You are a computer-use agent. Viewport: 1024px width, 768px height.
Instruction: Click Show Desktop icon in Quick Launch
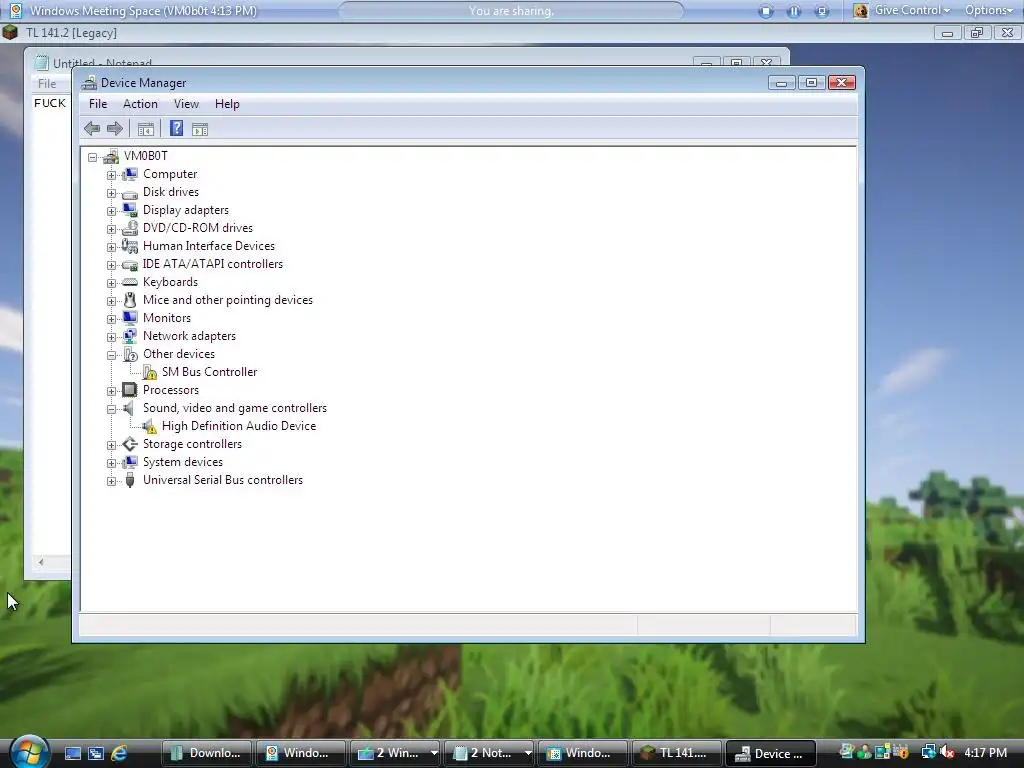72,753
